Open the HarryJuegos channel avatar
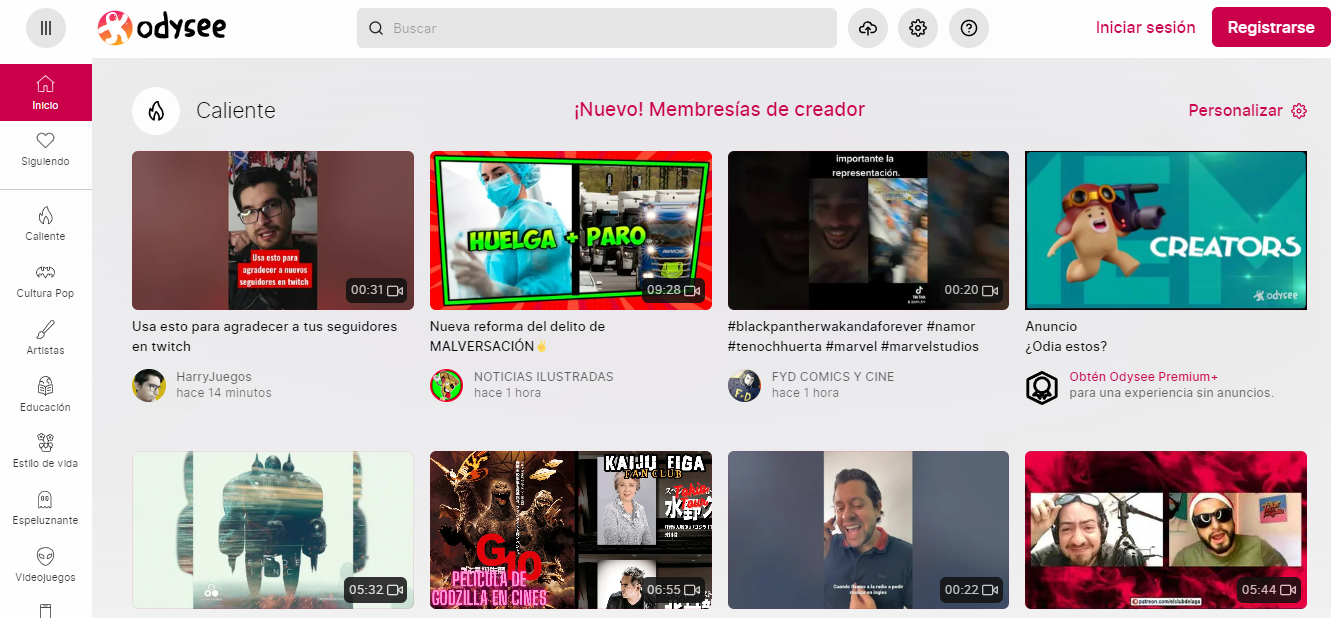1331x618 pixels. point(149,385)
